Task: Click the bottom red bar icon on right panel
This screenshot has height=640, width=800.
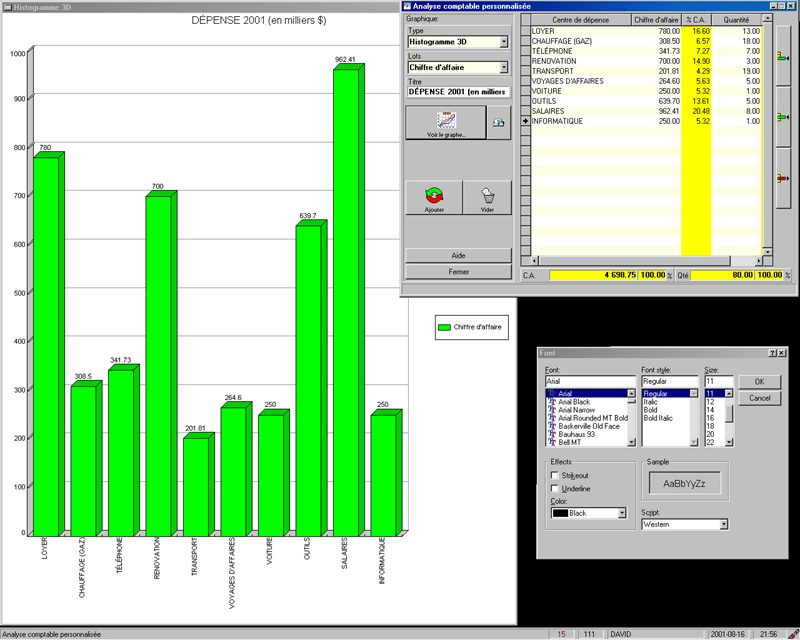Action: [783, 178]
